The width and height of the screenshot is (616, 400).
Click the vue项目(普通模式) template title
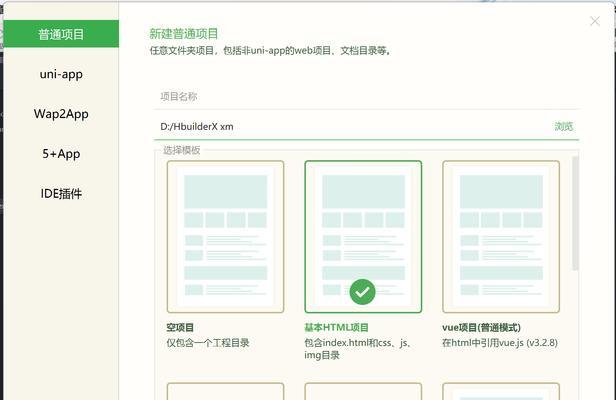[x=481, y=328]
